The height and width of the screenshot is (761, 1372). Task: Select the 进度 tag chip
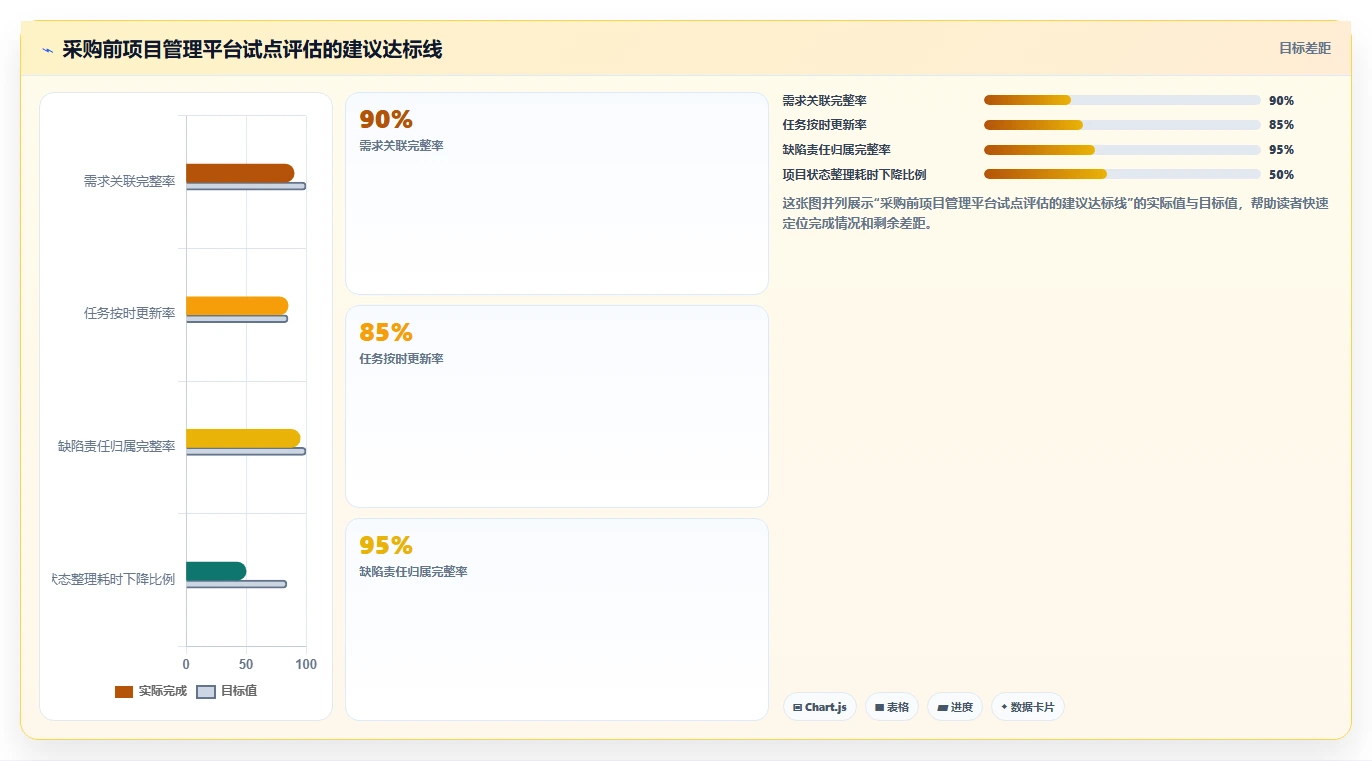(x=955, y=707)
